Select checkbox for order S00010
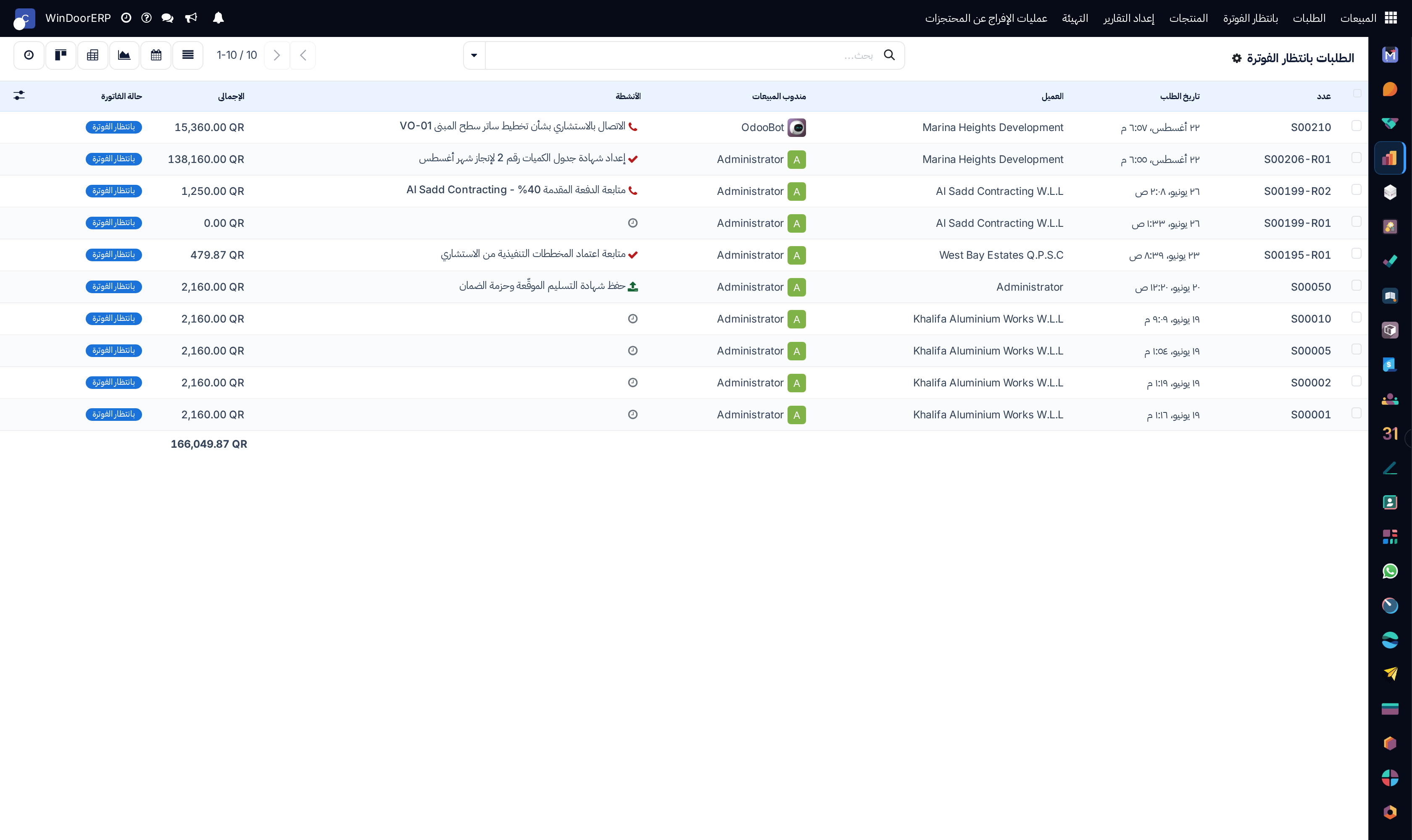This screenshot has width=1412, height=840. (1357, 317)
